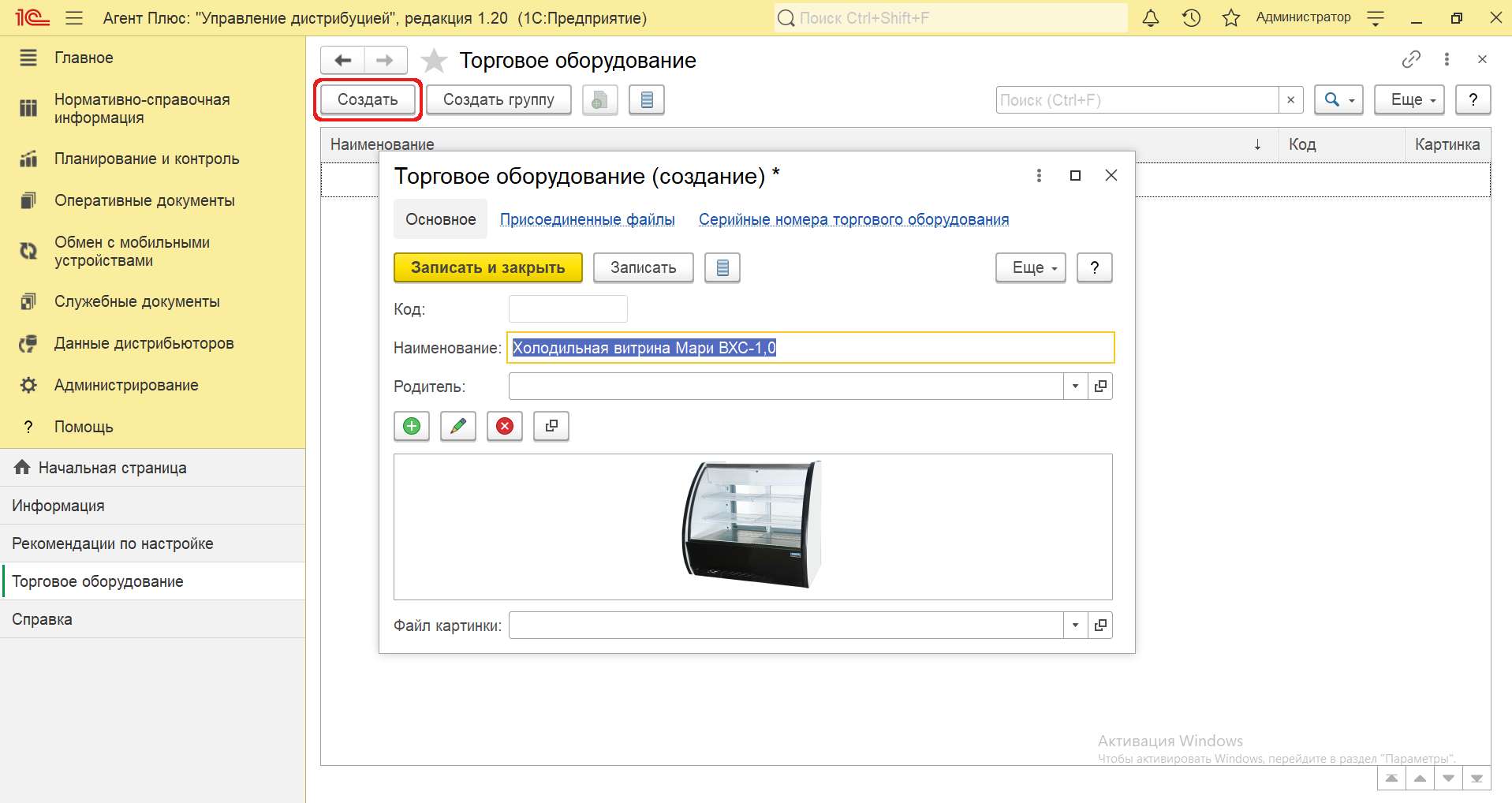Open the history clock icon
This screenshot has height=803, width=1512.
(x=1191, y=18)
